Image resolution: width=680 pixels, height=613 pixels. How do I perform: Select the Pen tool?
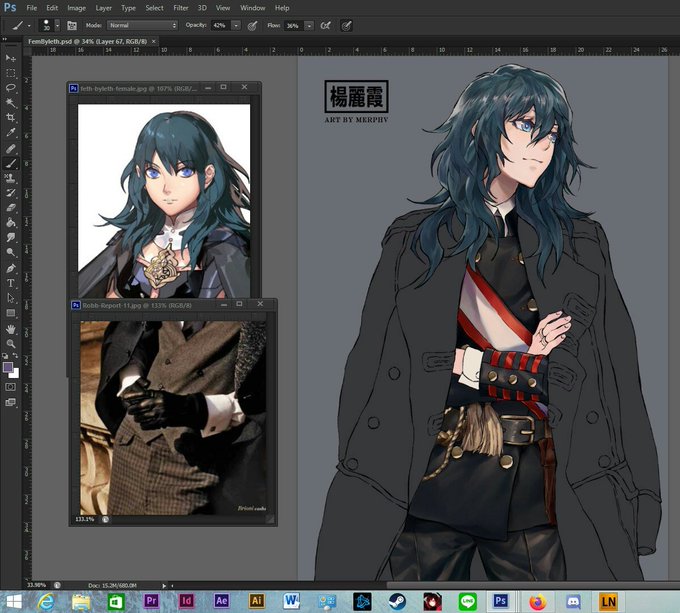coord(11,268)
